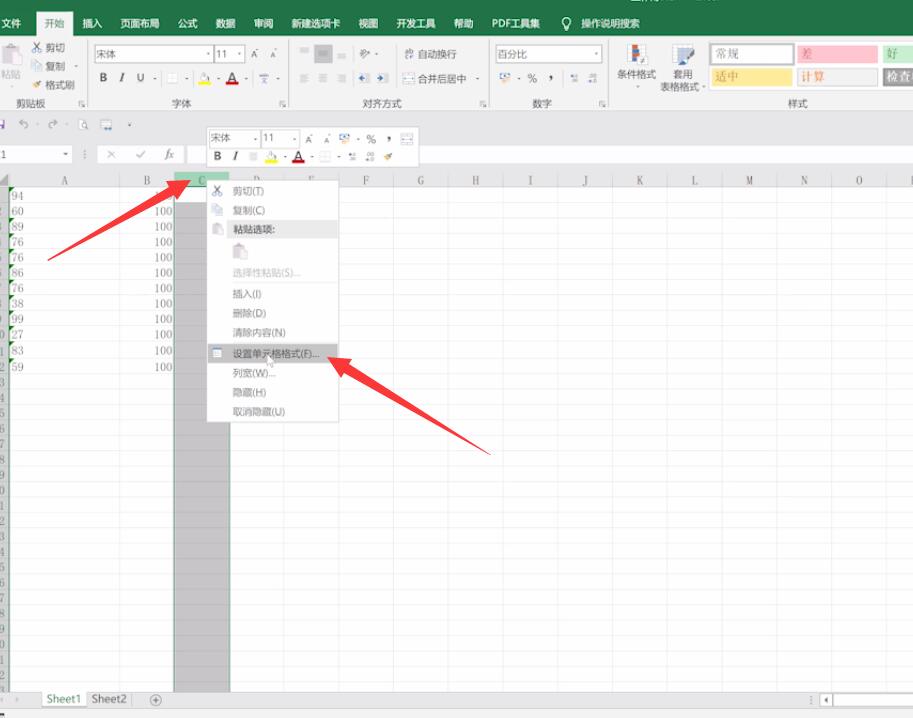The width and height of the screenshot is (913, 718).
Task: Click the 剪切 (cut) button in the ribbon
Action: (48, 48)
